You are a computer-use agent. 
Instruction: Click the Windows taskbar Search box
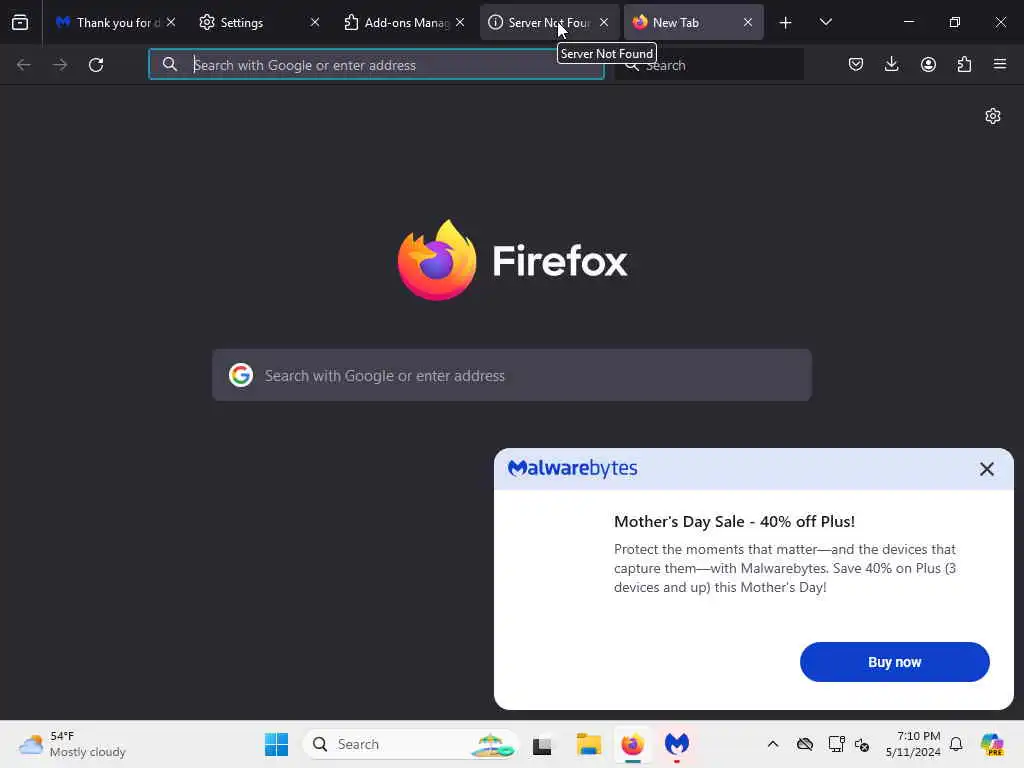coord(410,744)
